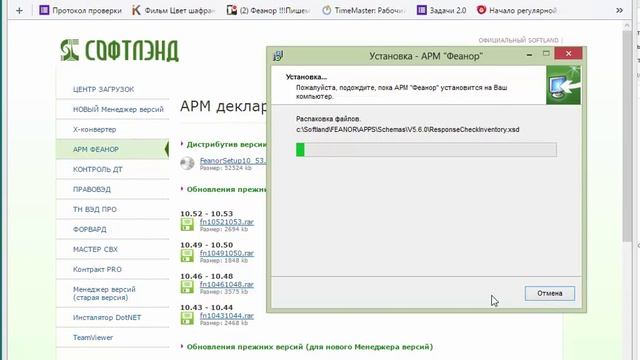The height and width of the screenshot is (360, 640).
Task: Open the TimeMaster bookmark
Action: tap(364, 11)
